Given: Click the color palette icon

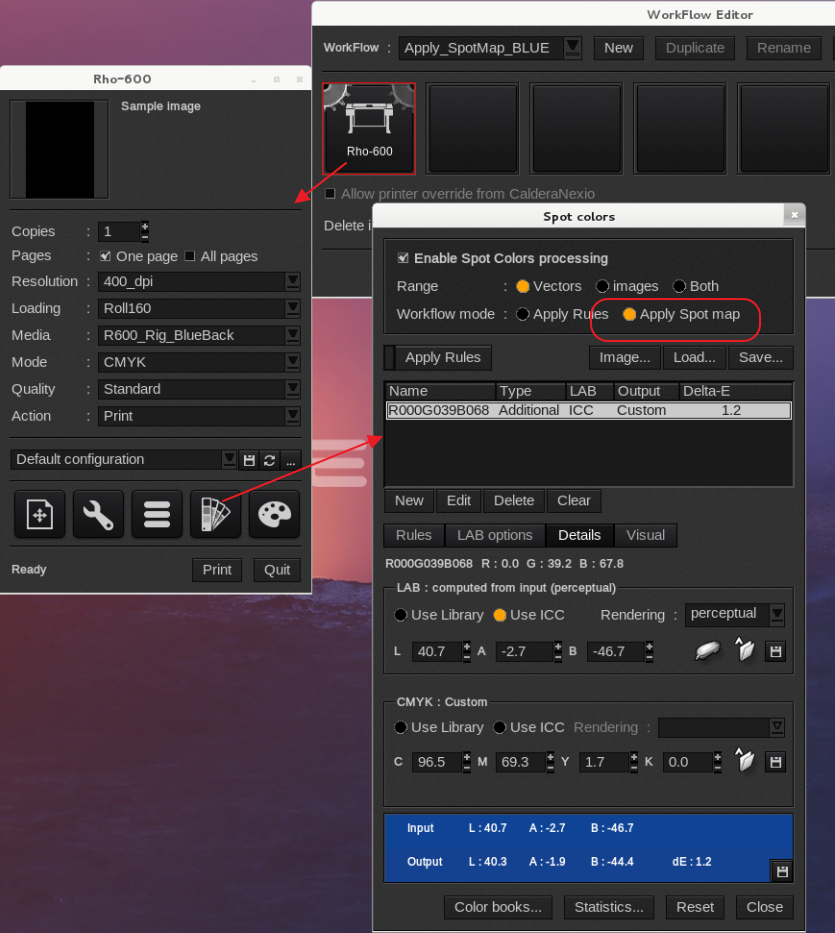Looking at the screenshot, I should click(x=274, y=515).
